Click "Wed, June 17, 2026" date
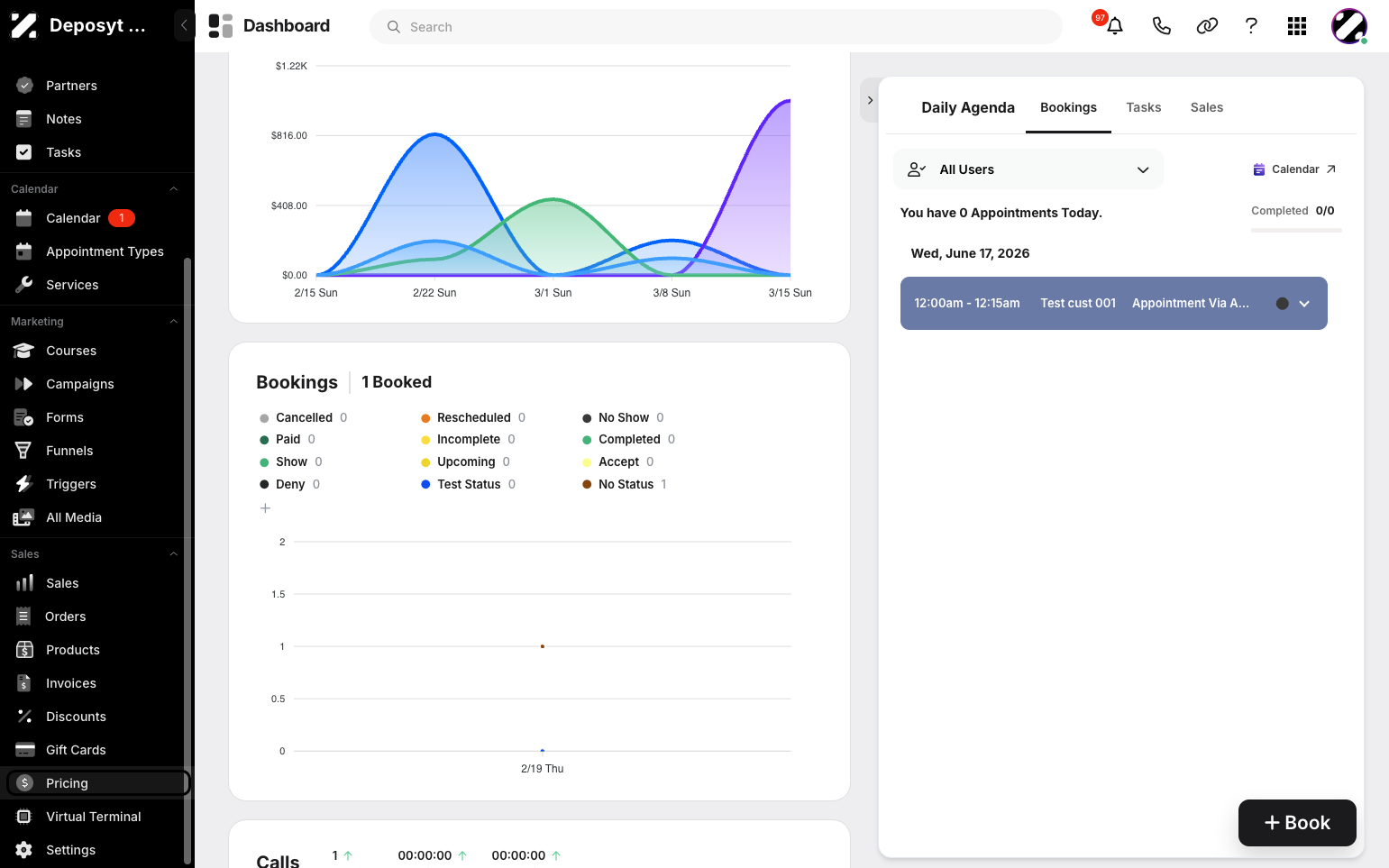1389x868 pixels. pyautogui.click(x=970, y=253)
